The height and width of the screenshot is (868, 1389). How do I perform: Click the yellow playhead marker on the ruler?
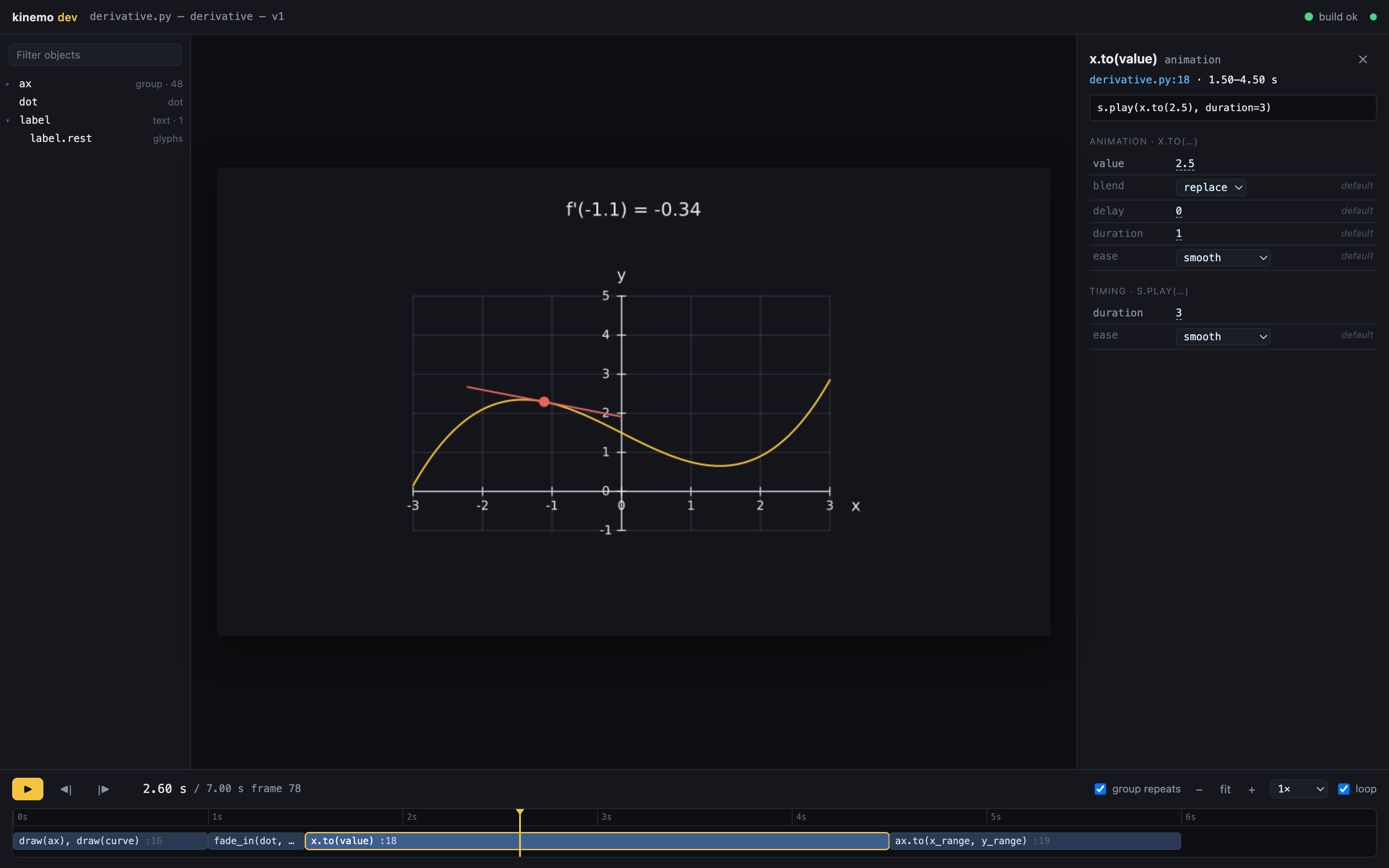[x=520, y=812]
